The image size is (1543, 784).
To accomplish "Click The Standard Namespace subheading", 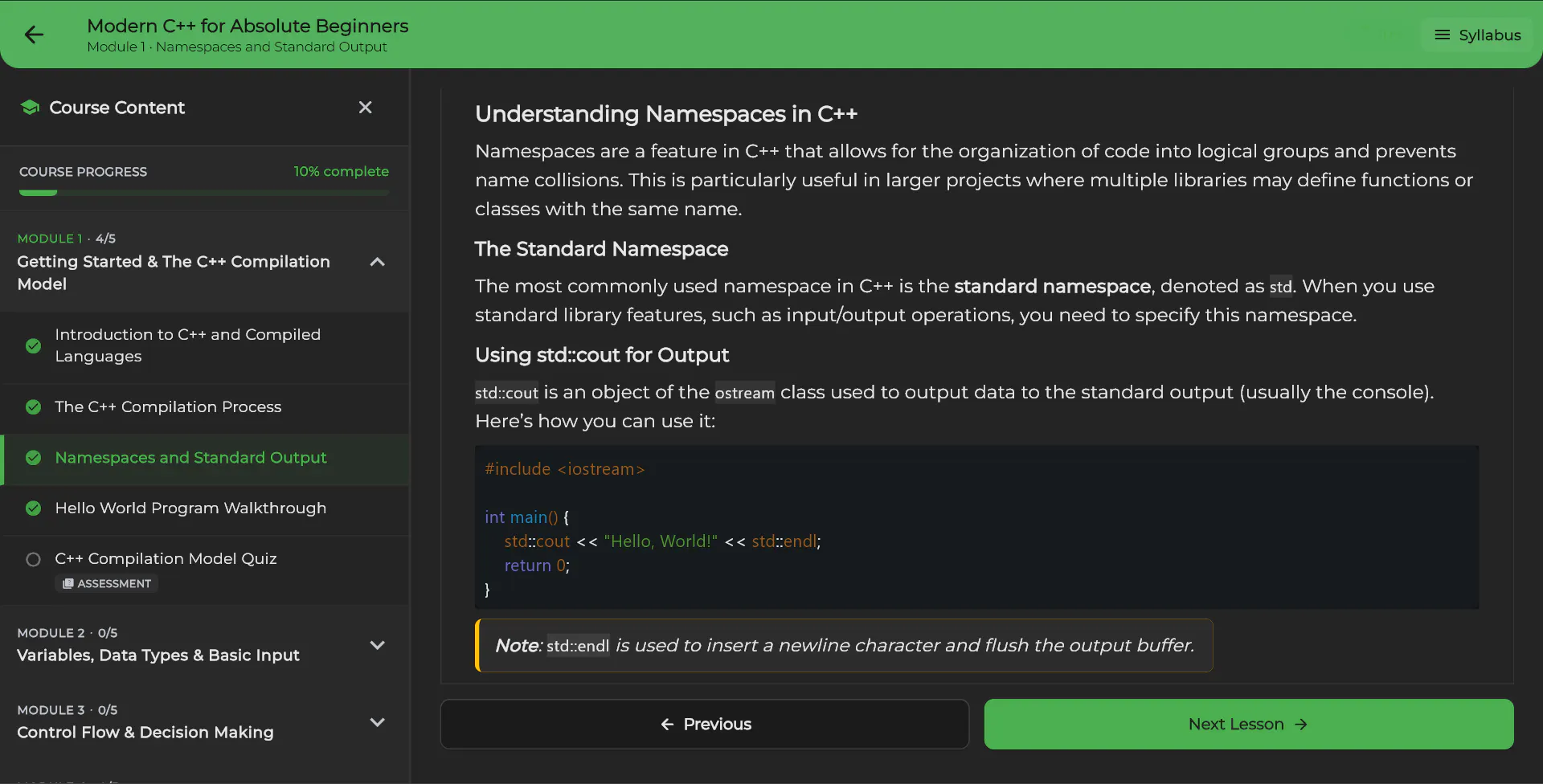I will click(x=601, y=249).
